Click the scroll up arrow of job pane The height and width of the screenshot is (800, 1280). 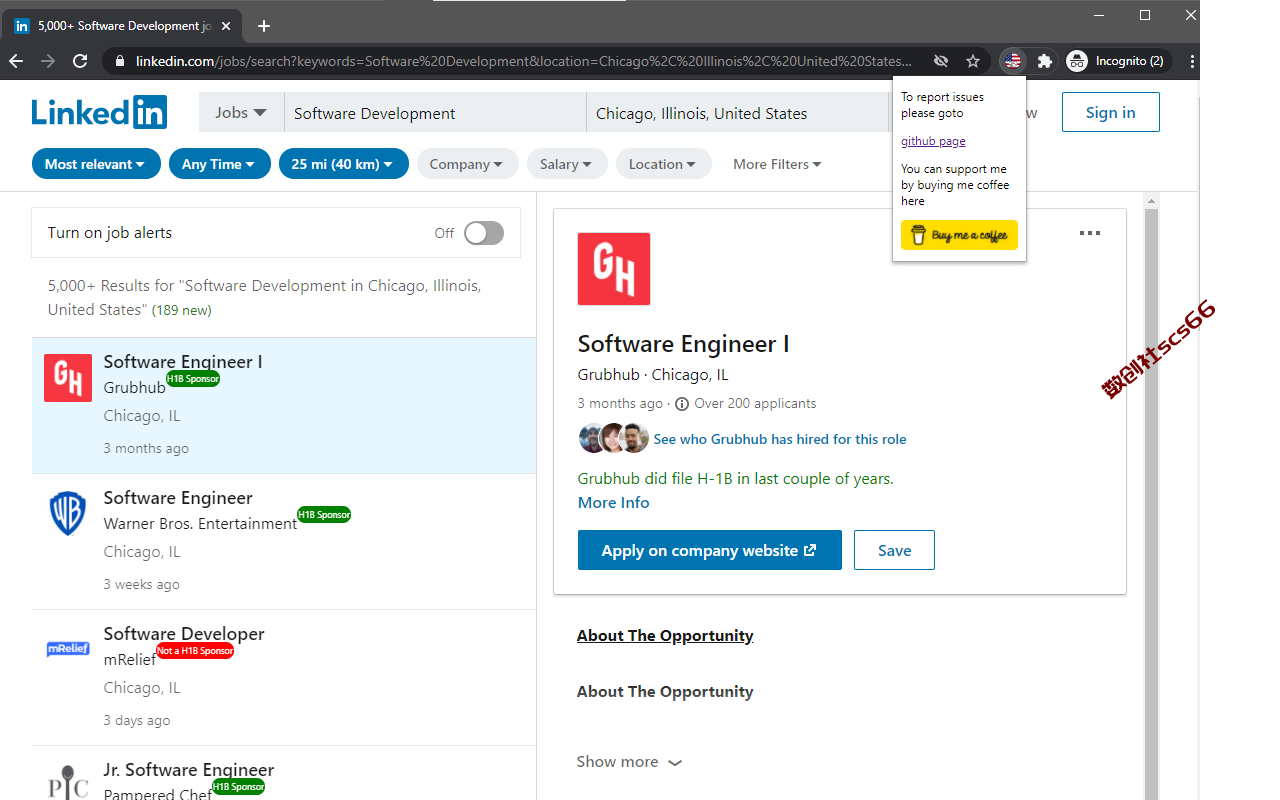1151,201
